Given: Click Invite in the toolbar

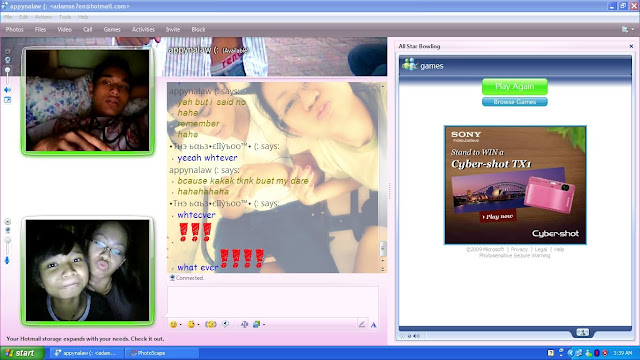Looking at the screenshot, I should pyautogui.click(x=173, y=29).
